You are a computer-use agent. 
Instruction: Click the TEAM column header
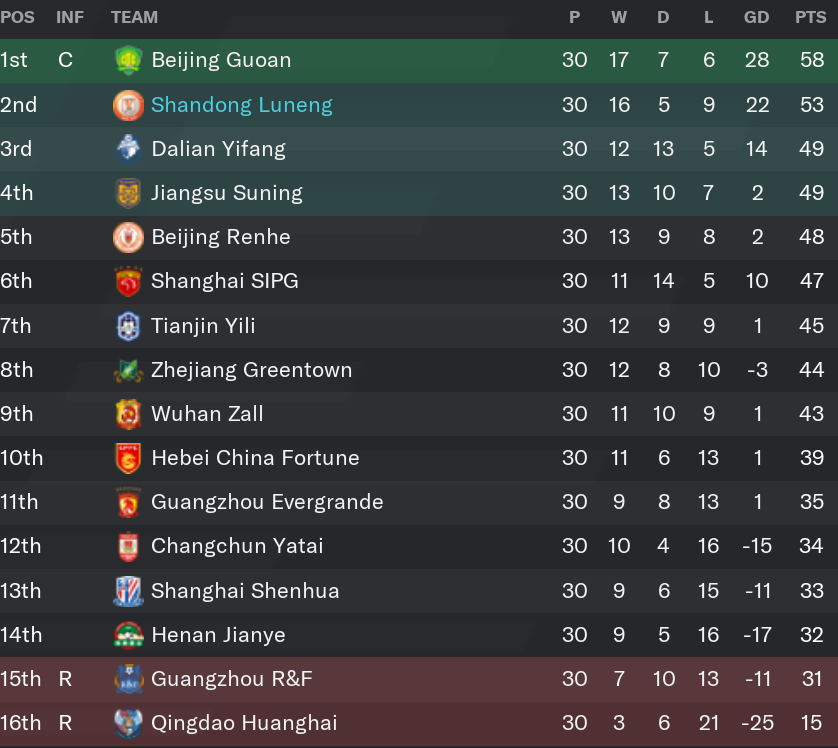click(x=135, y=18)
